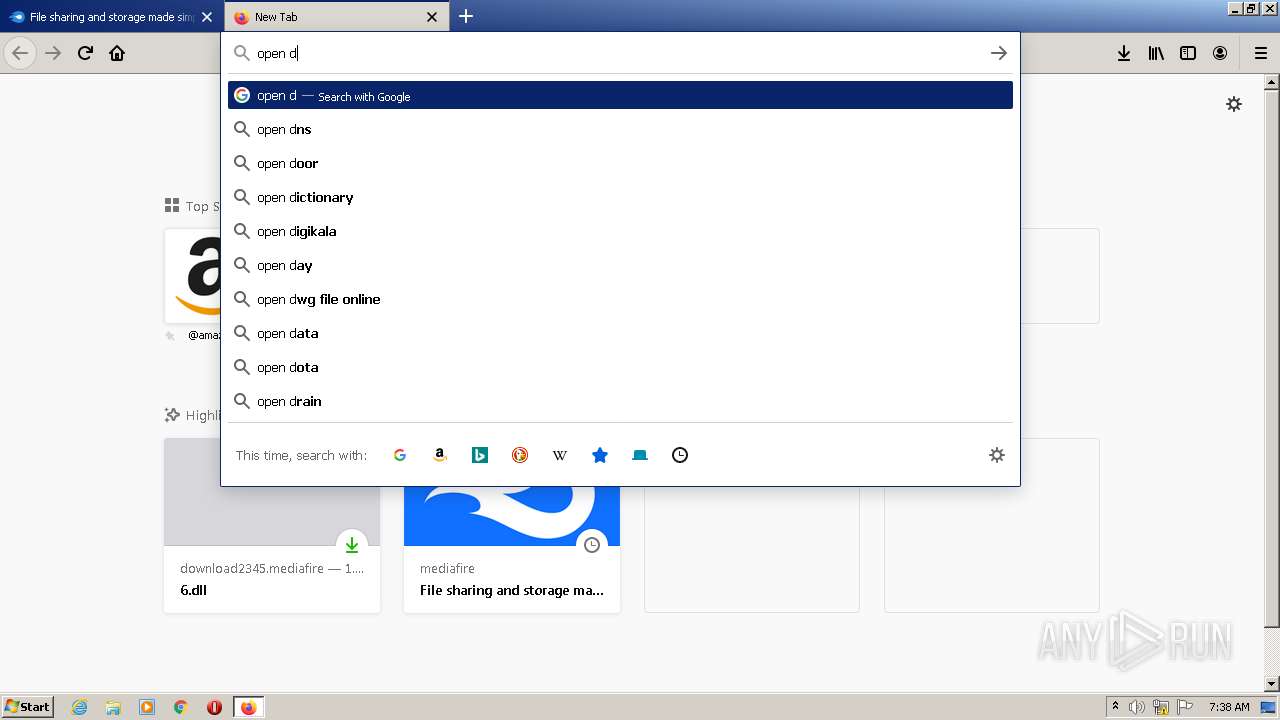
Task: Search open tabs with the tabs icon
Action: pos(640,455)
